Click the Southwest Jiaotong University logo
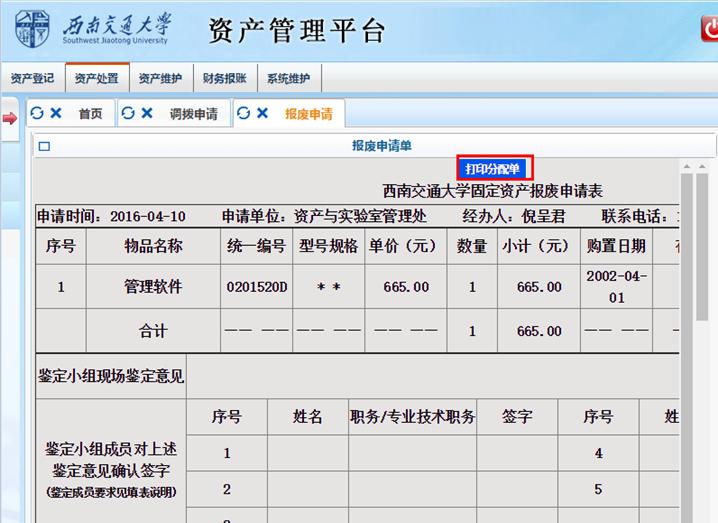This screenshot has width=718, height=523. coord(92,30)
